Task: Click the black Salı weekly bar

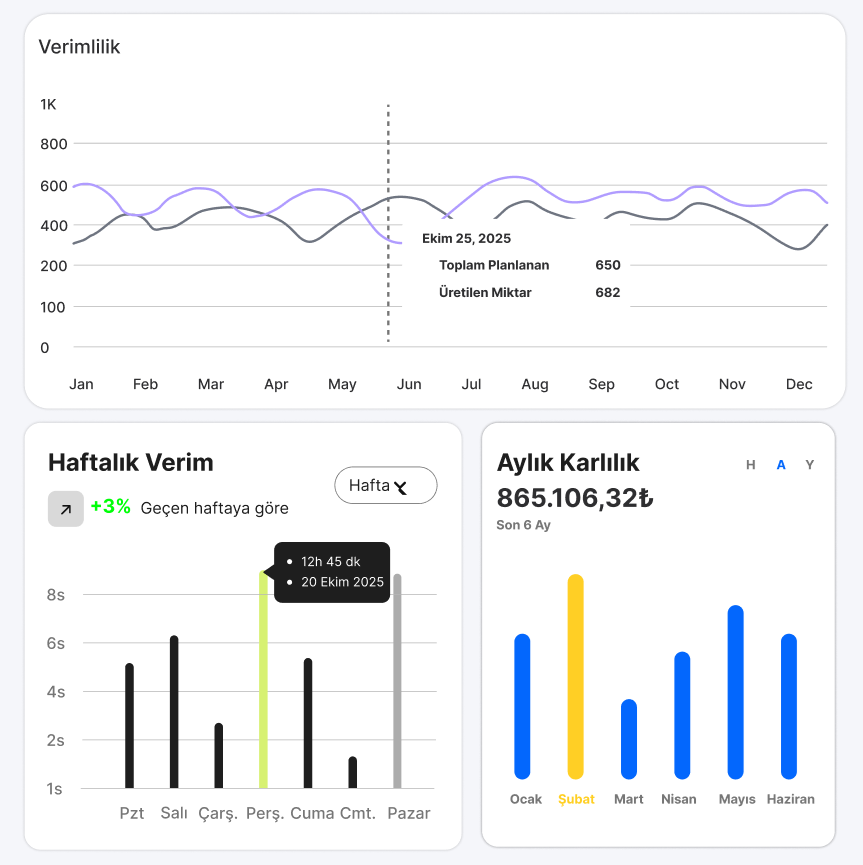Action: coord(174,711)
